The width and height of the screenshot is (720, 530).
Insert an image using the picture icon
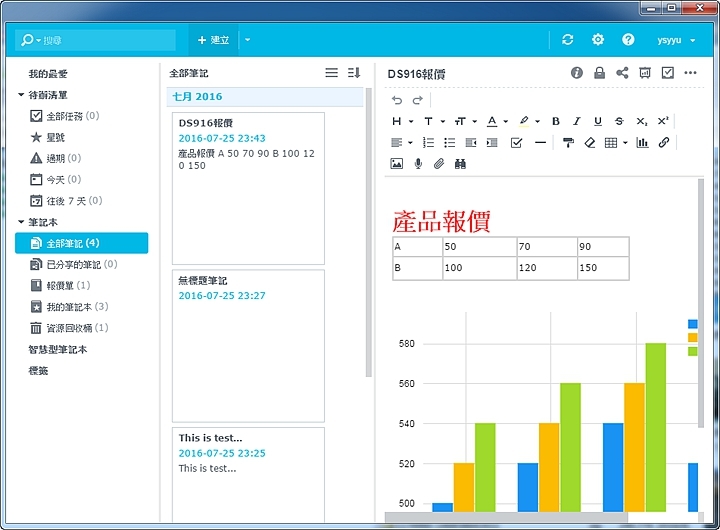tap(396, 164)
